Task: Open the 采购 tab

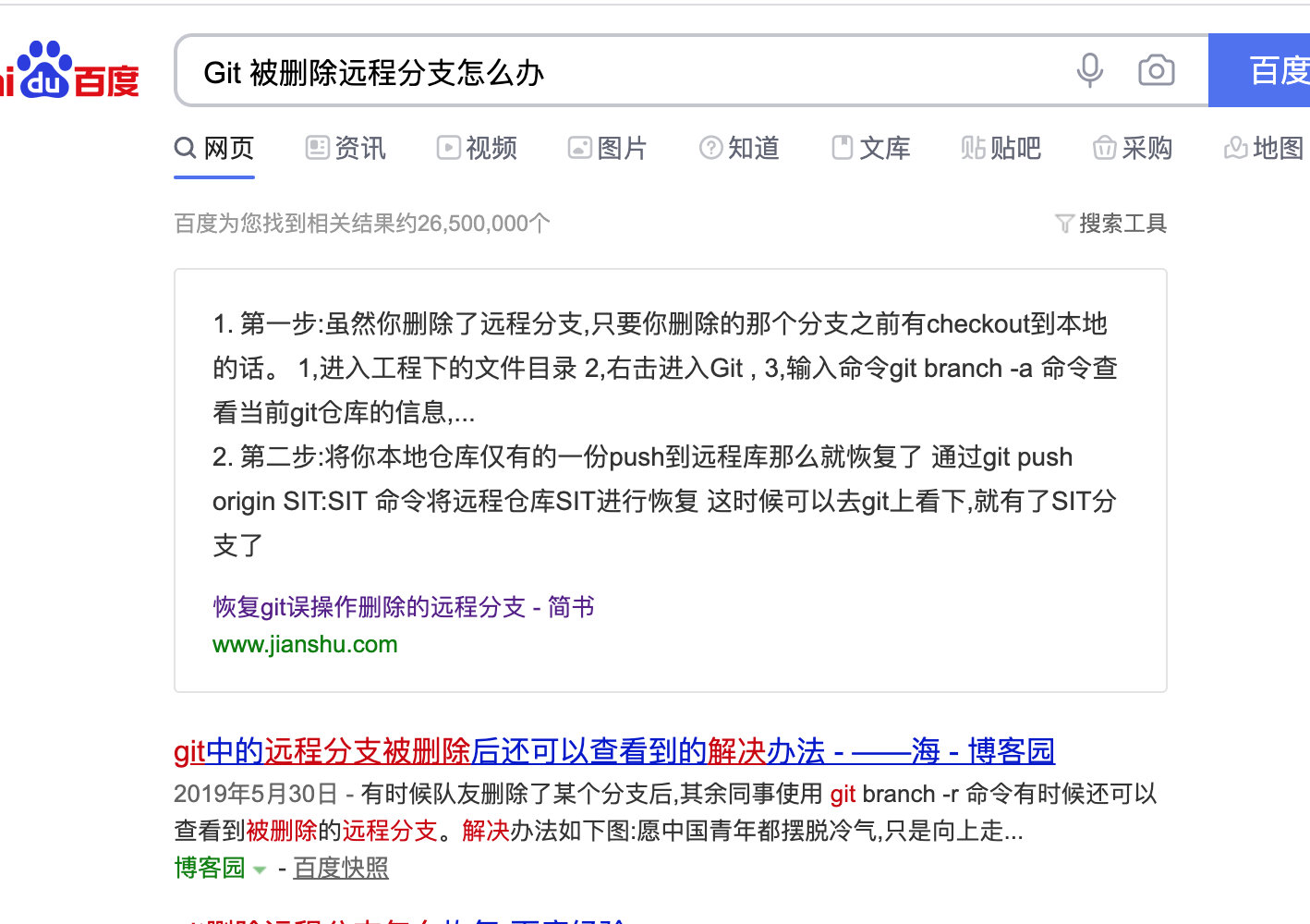Action: coord(1133,148)
